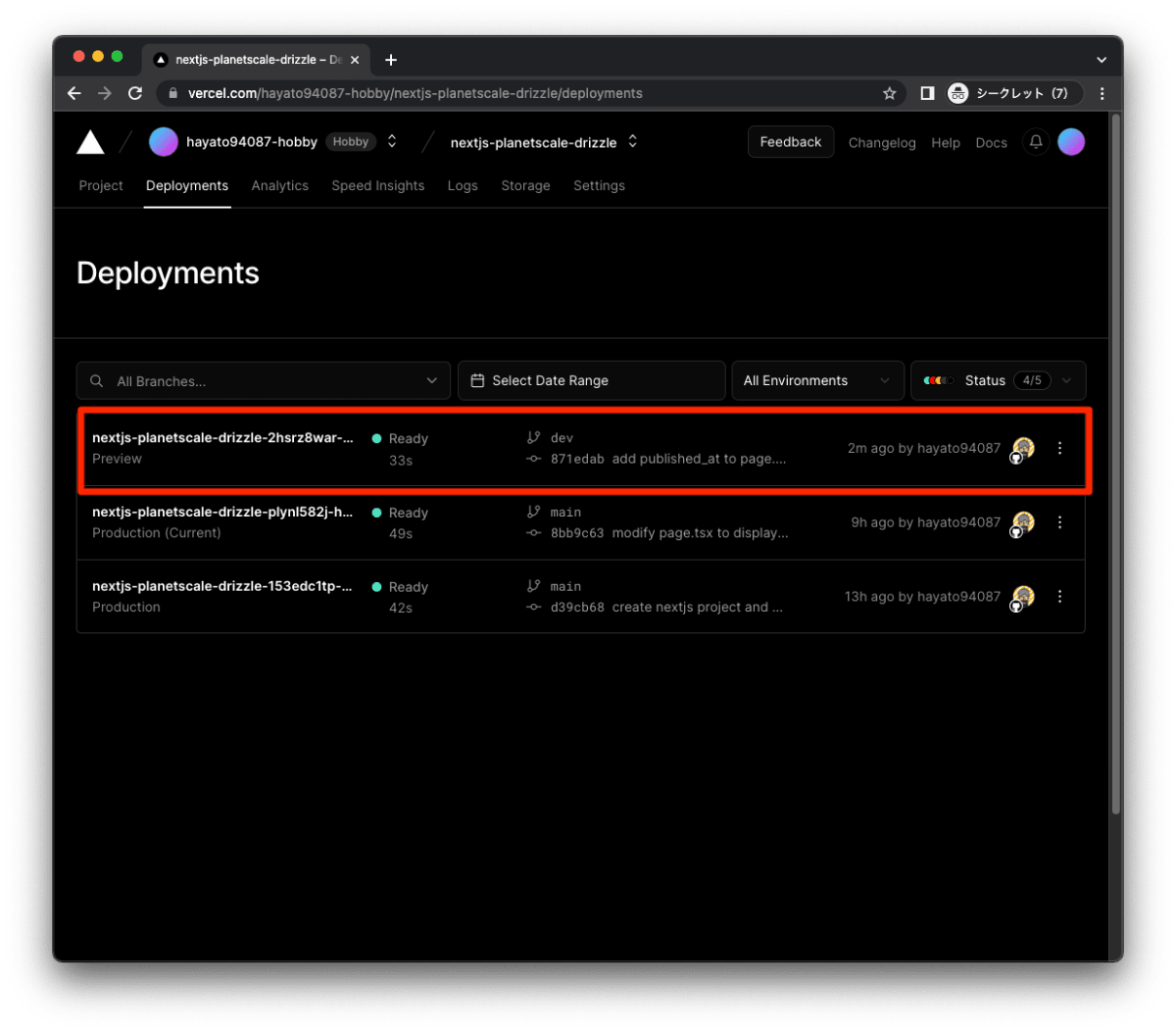Go to the Logs tab
The width and height of the screenshot is (1176, 1032).
[463, 185]
